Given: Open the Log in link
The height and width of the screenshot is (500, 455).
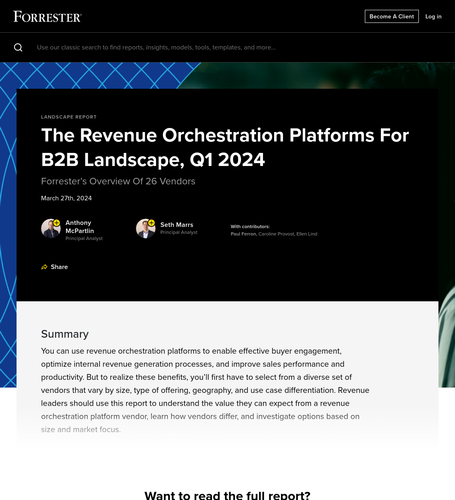Looking at the screenshot, I should (433, 16).
